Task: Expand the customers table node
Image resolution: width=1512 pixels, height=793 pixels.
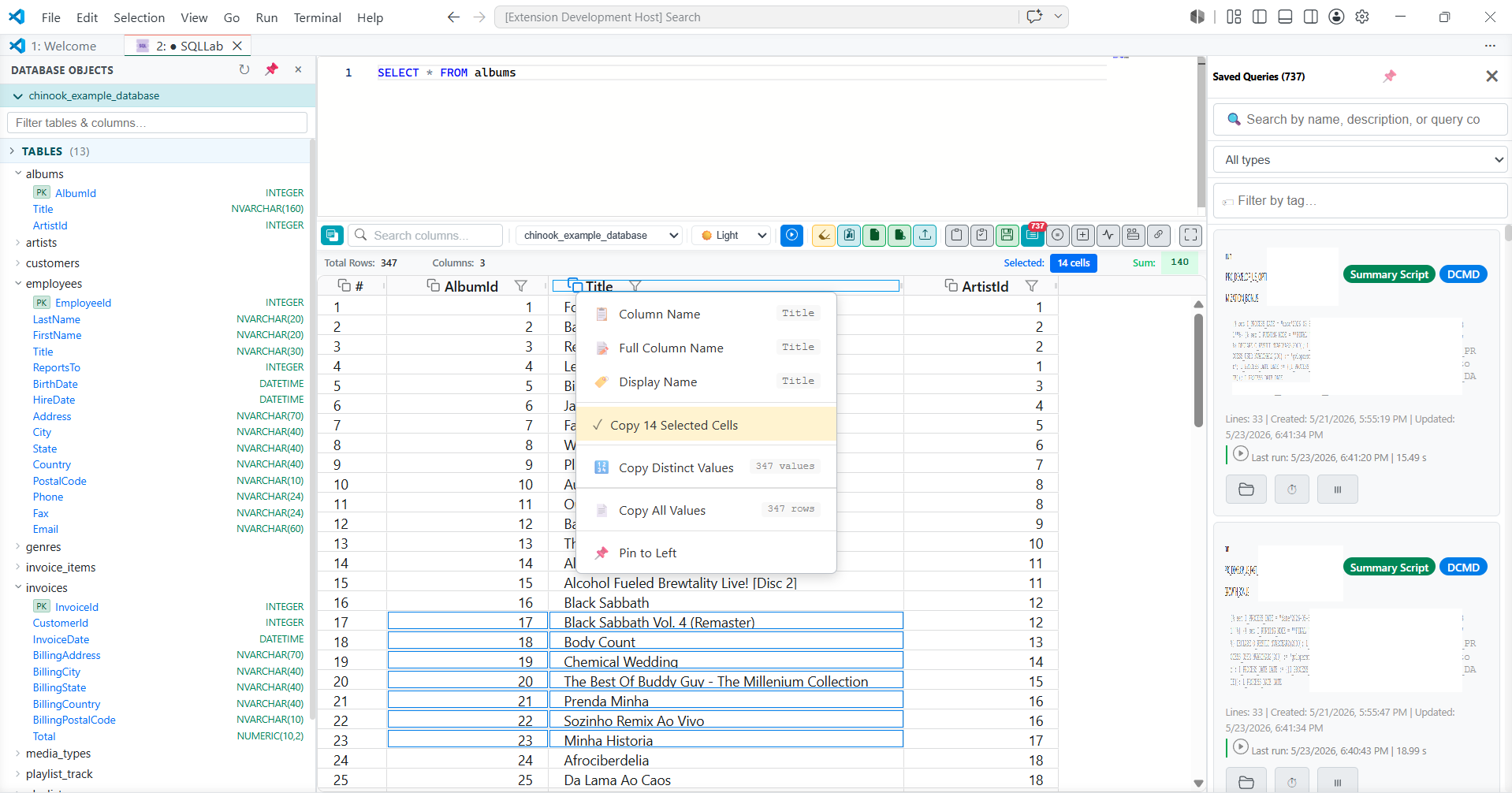Action: tap(18, 263)
